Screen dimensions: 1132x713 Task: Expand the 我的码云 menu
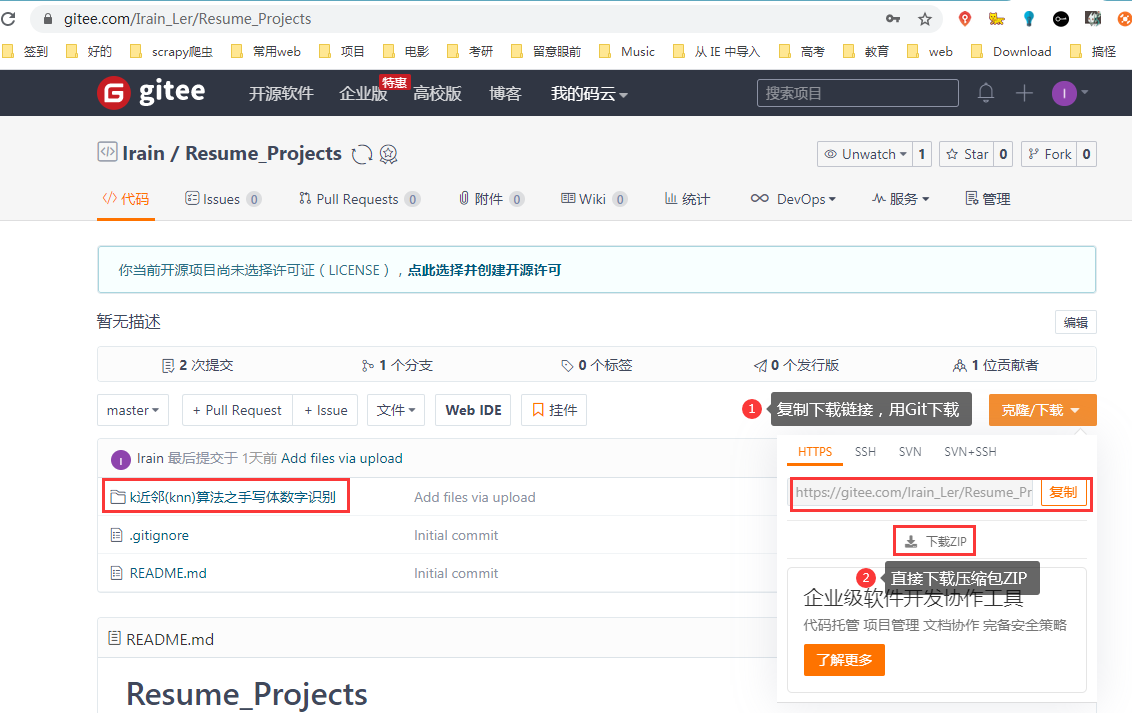point(589,94)
